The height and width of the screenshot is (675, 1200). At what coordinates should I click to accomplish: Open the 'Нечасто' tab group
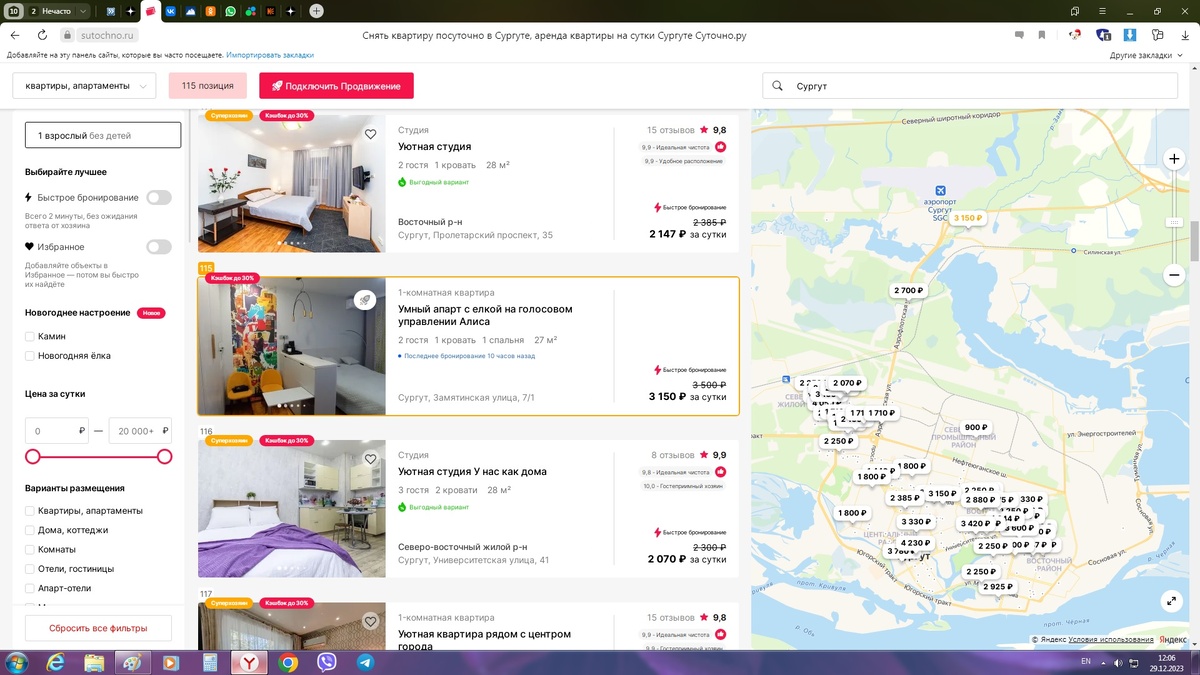pos(57,11)
